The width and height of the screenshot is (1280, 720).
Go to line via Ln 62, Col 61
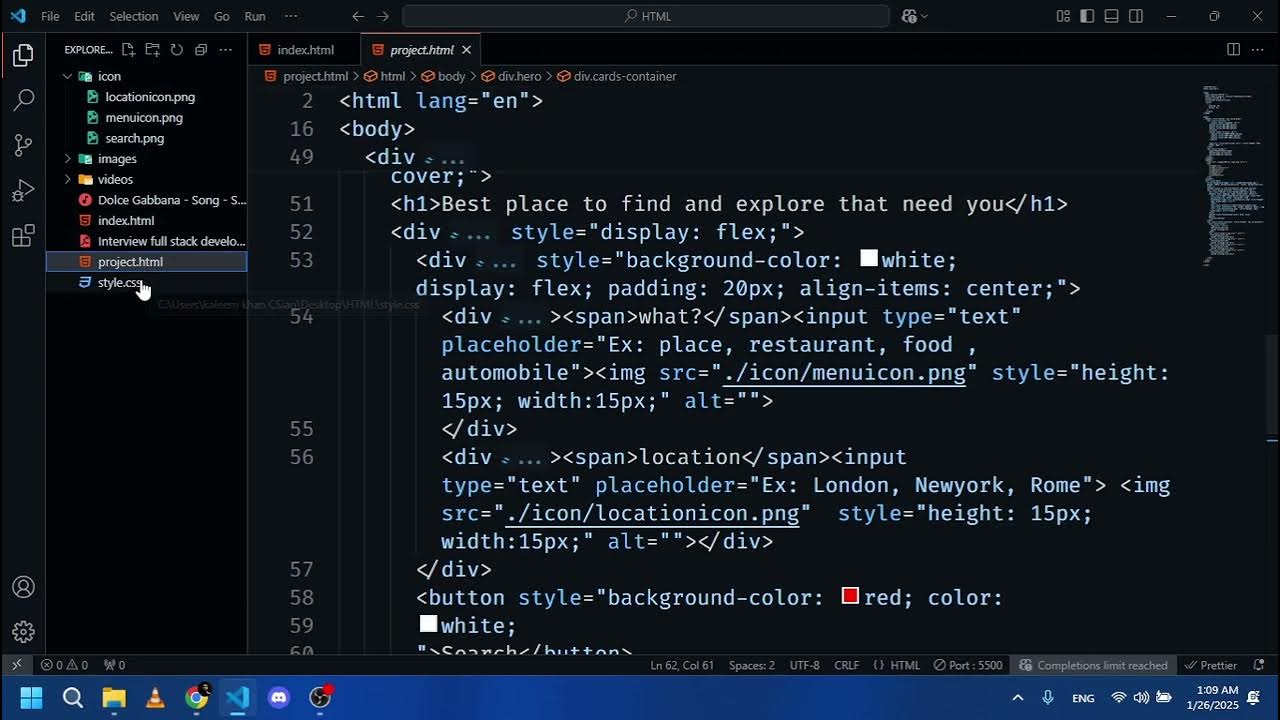click(682, 665)
